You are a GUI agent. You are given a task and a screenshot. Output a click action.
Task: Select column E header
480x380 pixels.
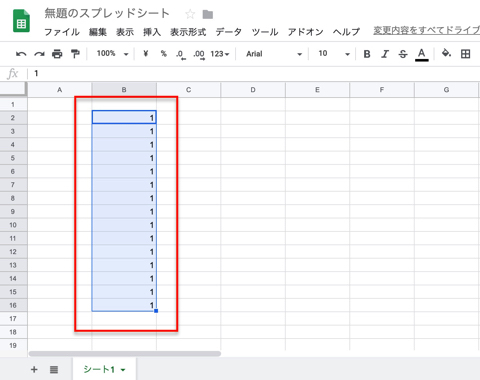click(317, 90)
